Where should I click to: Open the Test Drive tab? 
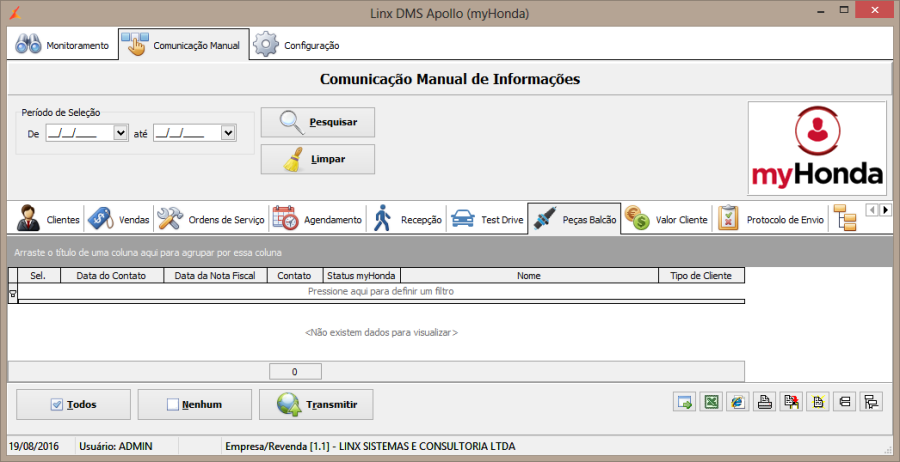[x=487, y=219]
